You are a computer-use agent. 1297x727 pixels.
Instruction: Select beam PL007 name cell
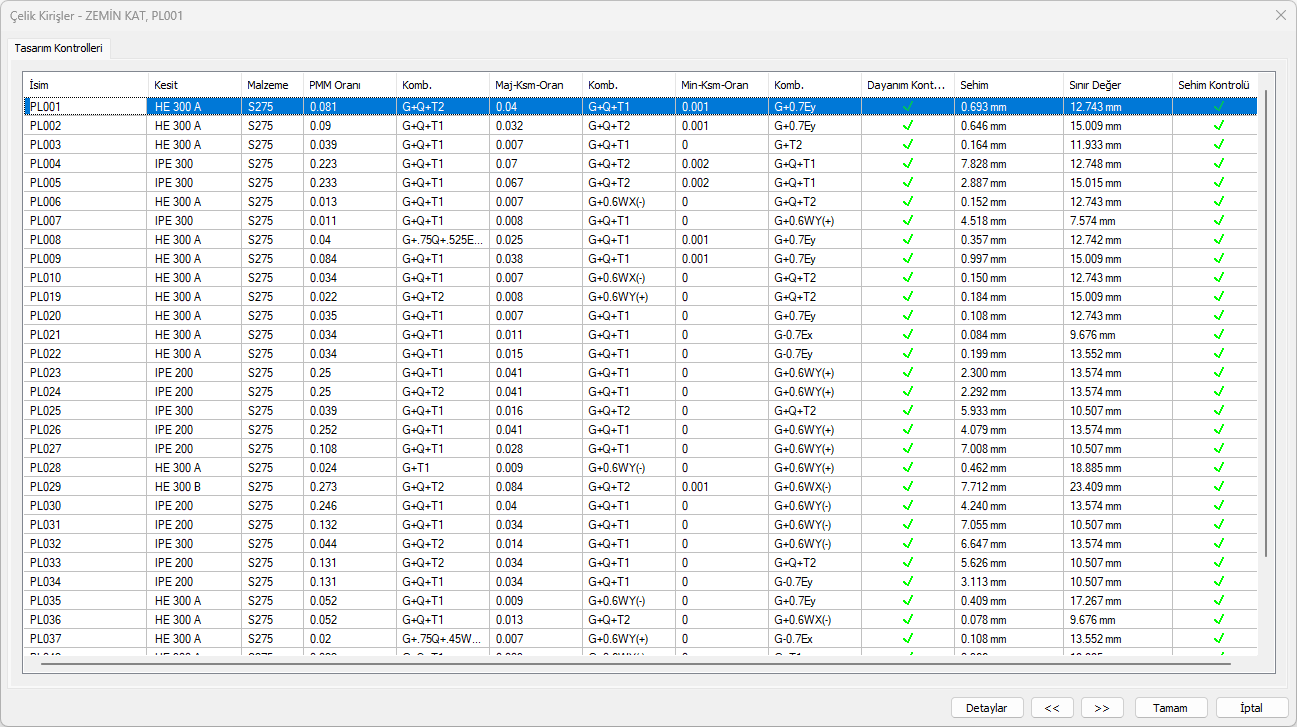[x=86, y=220]
